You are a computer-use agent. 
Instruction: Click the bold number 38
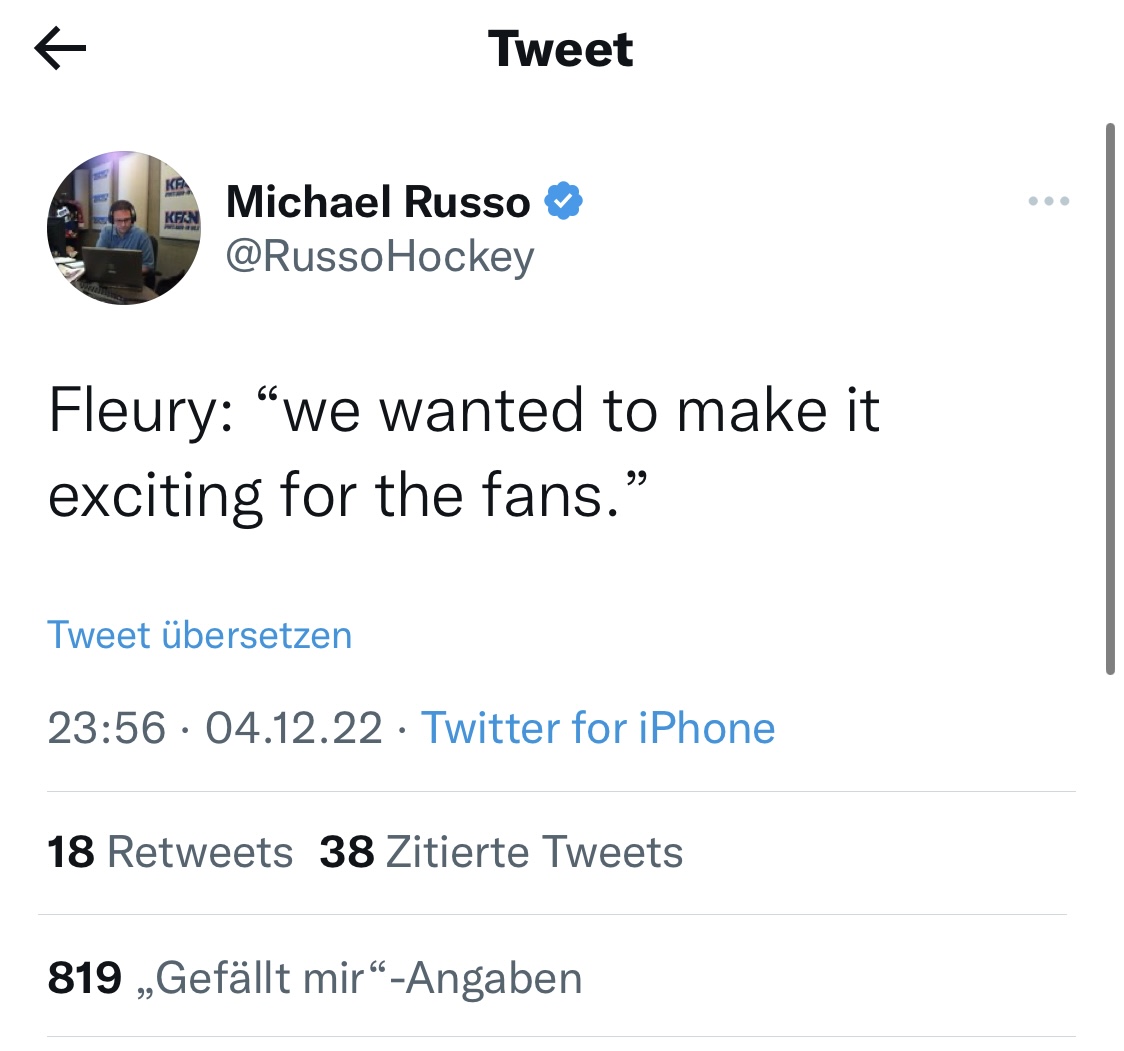347,853
